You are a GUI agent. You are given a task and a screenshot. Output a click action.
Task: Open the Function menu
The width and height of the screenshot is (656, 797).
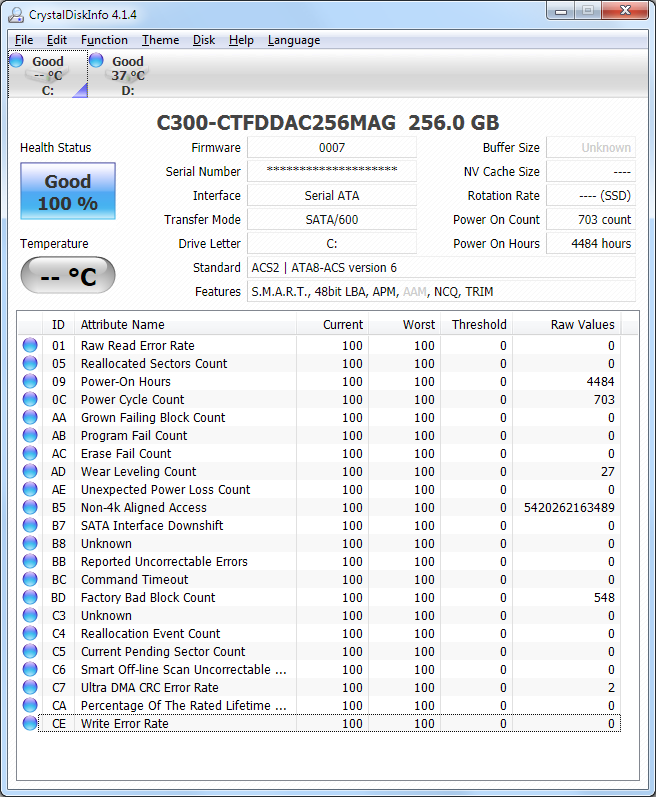(104, 40)
